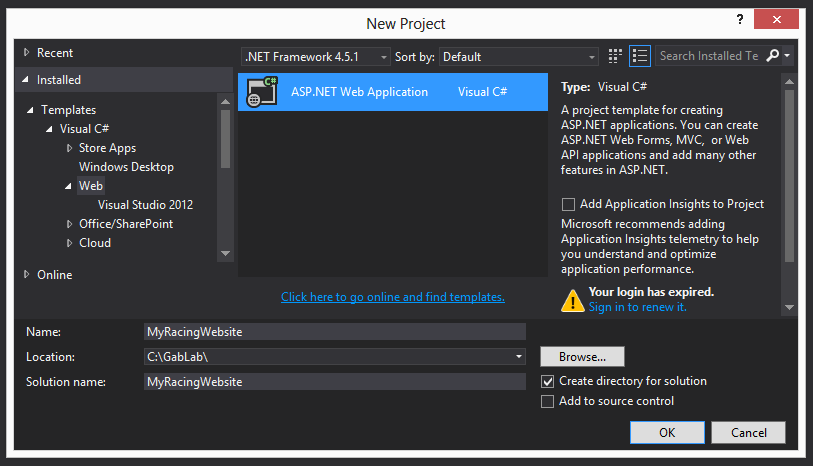Expand the Recent section

pyautogui.click(x=26, y=52)
